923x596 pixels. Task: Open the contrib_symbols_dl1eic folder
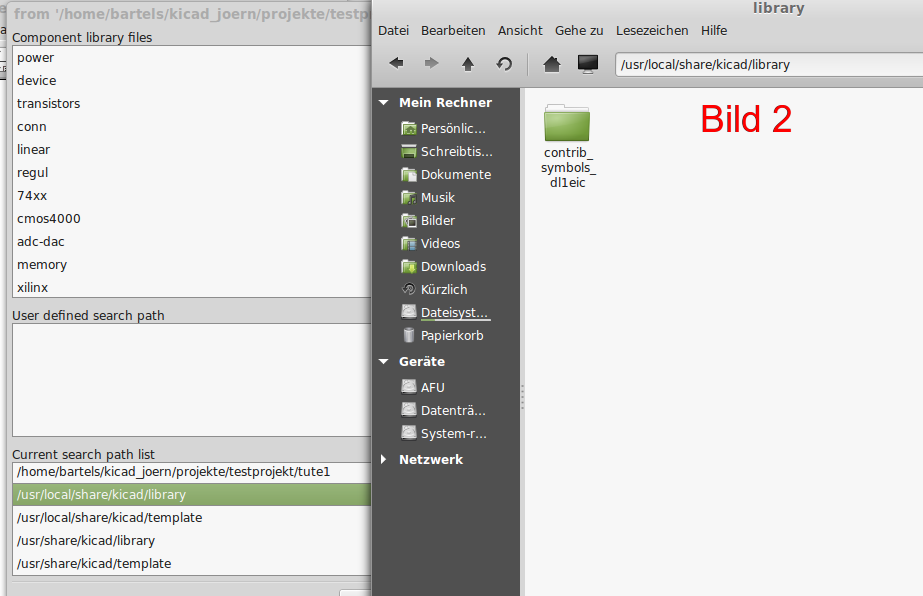567,147
